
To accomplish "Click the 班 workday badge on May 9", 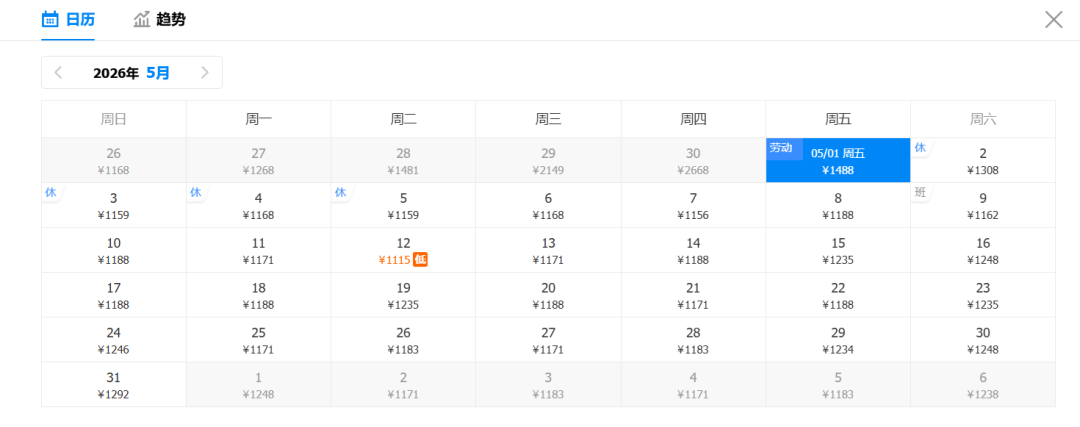I will pos(920,192).
